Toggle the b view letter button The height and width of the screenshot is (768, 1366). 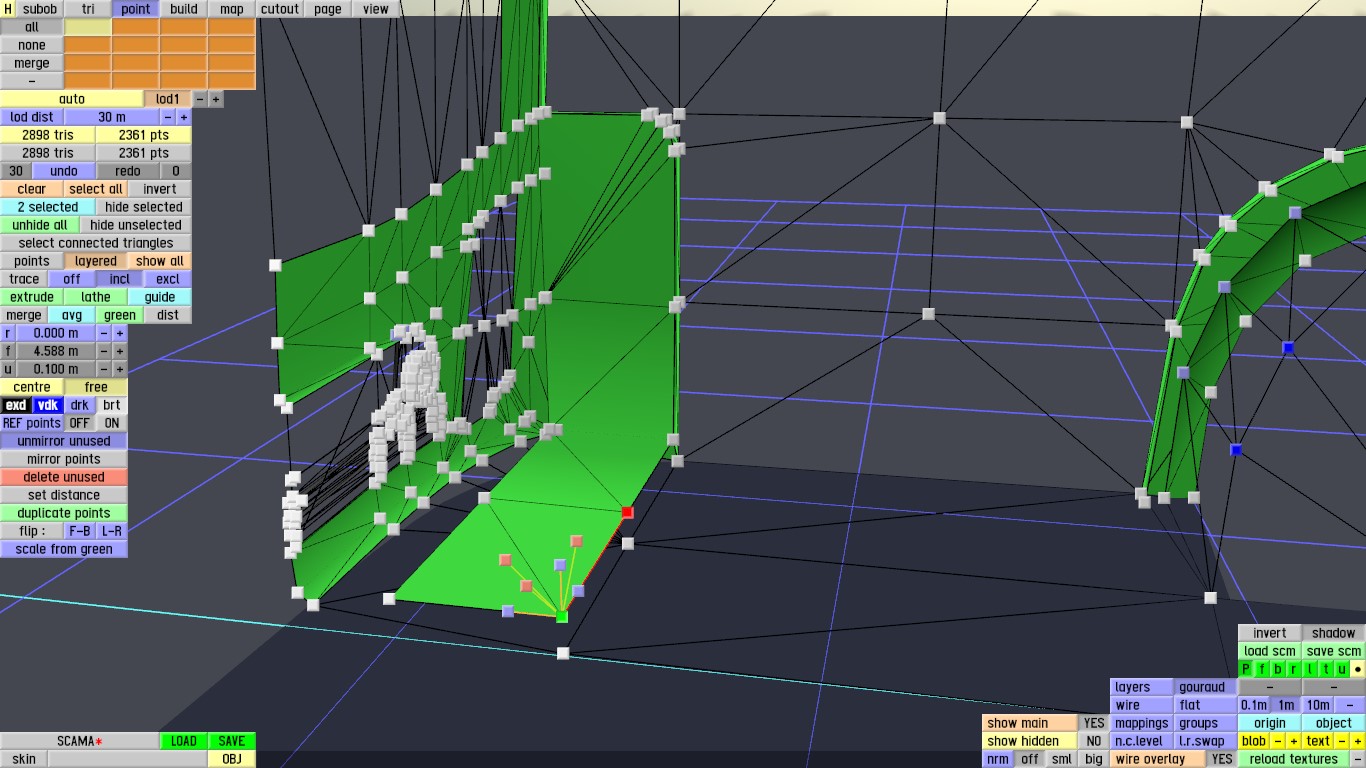click(1278, 669)
